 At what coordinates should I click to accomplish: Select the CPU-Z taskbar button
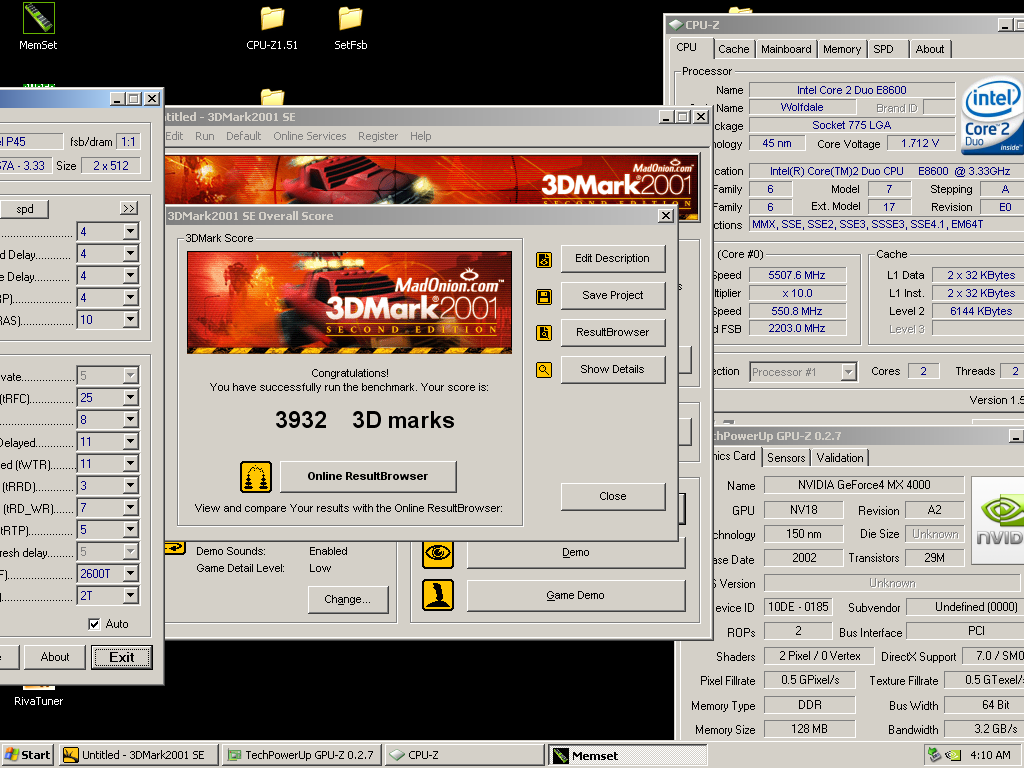[464, 756]
